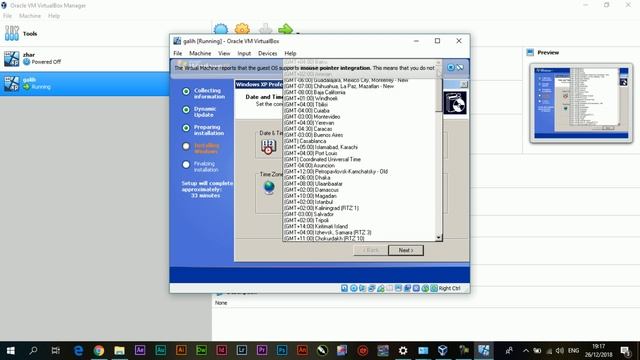Open the File menu in VirtualBox Manager
Viewport: 640px width, 360px height.
[7, 16]
